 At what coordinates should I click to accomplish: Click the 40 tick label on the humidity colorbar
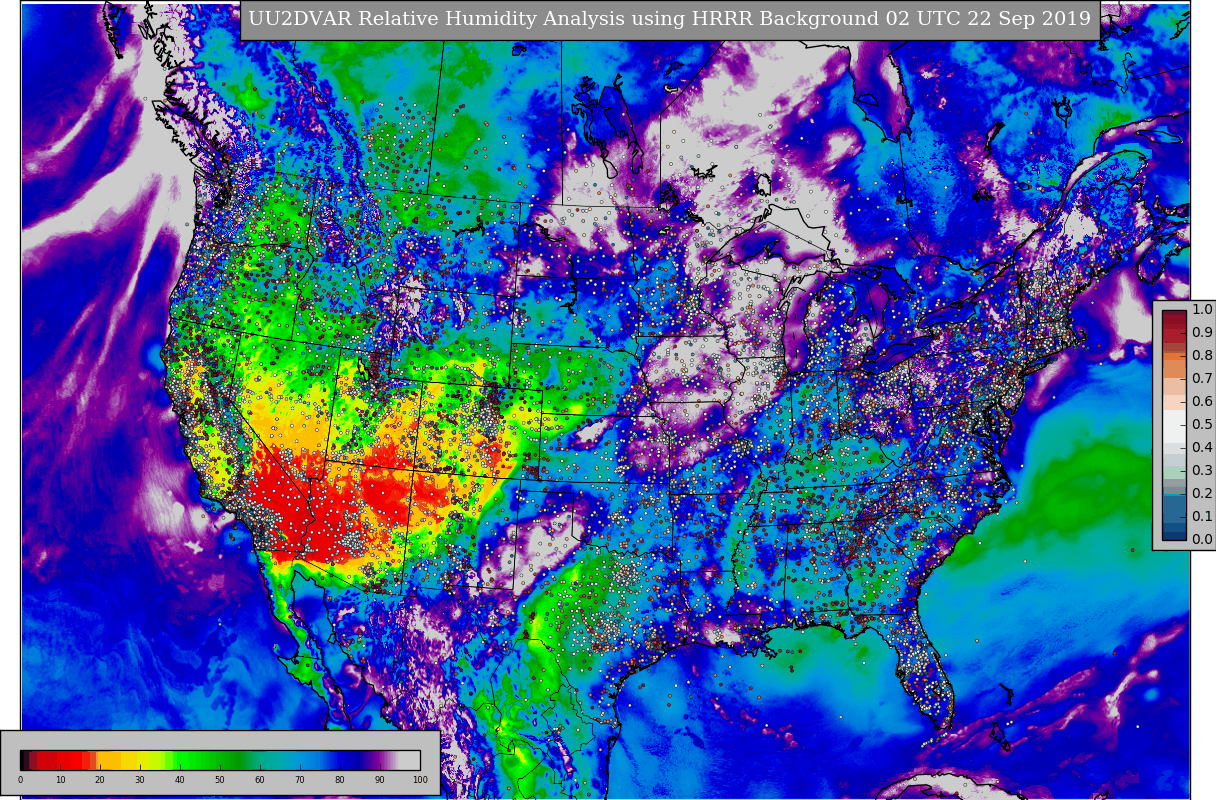point(180,779)
